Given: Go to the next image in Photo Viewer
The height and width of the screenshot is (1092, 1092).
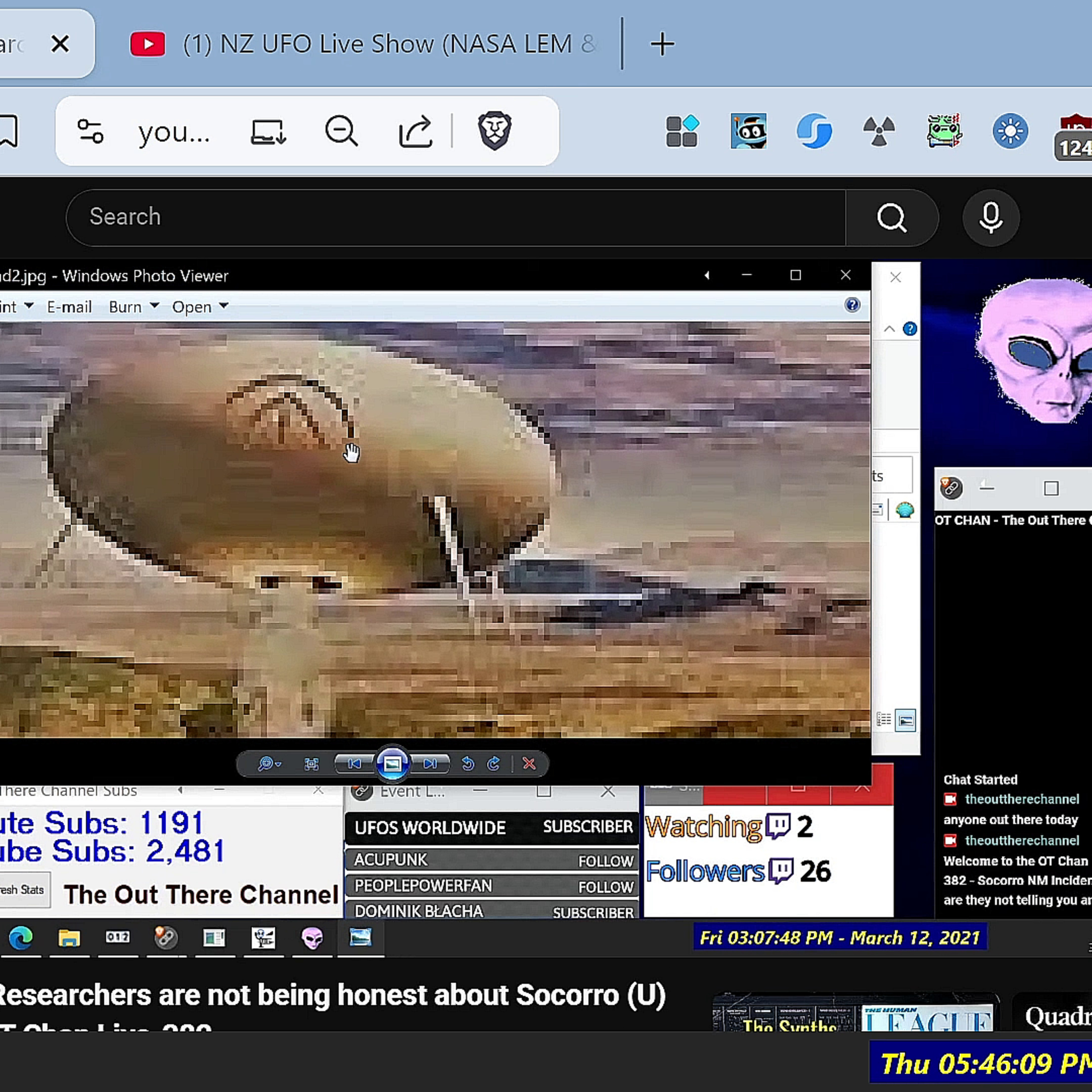Looking at the screenshot, I should [x=431, y=764].
